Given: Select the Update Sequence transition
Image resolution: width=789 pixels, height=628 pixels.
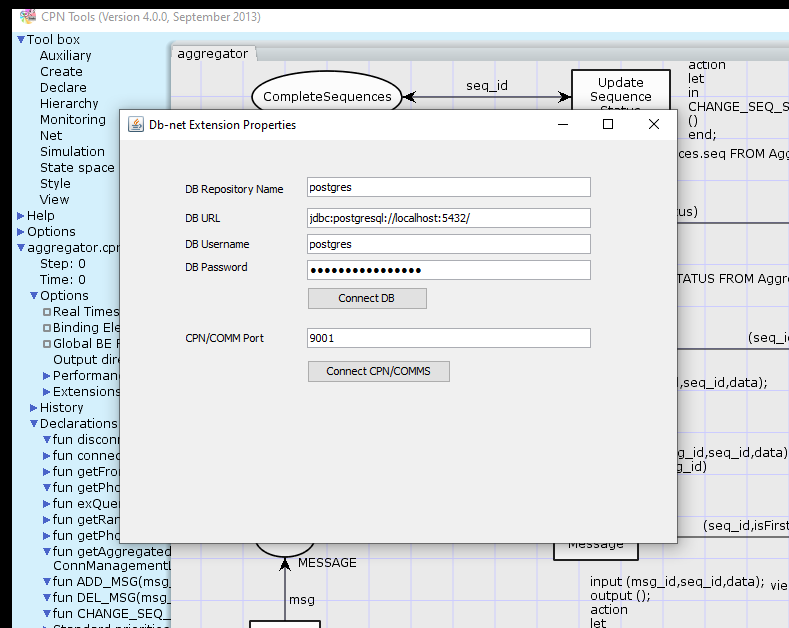Looking at the screenshot, I should pyautogui.click(x=621, y=90).
